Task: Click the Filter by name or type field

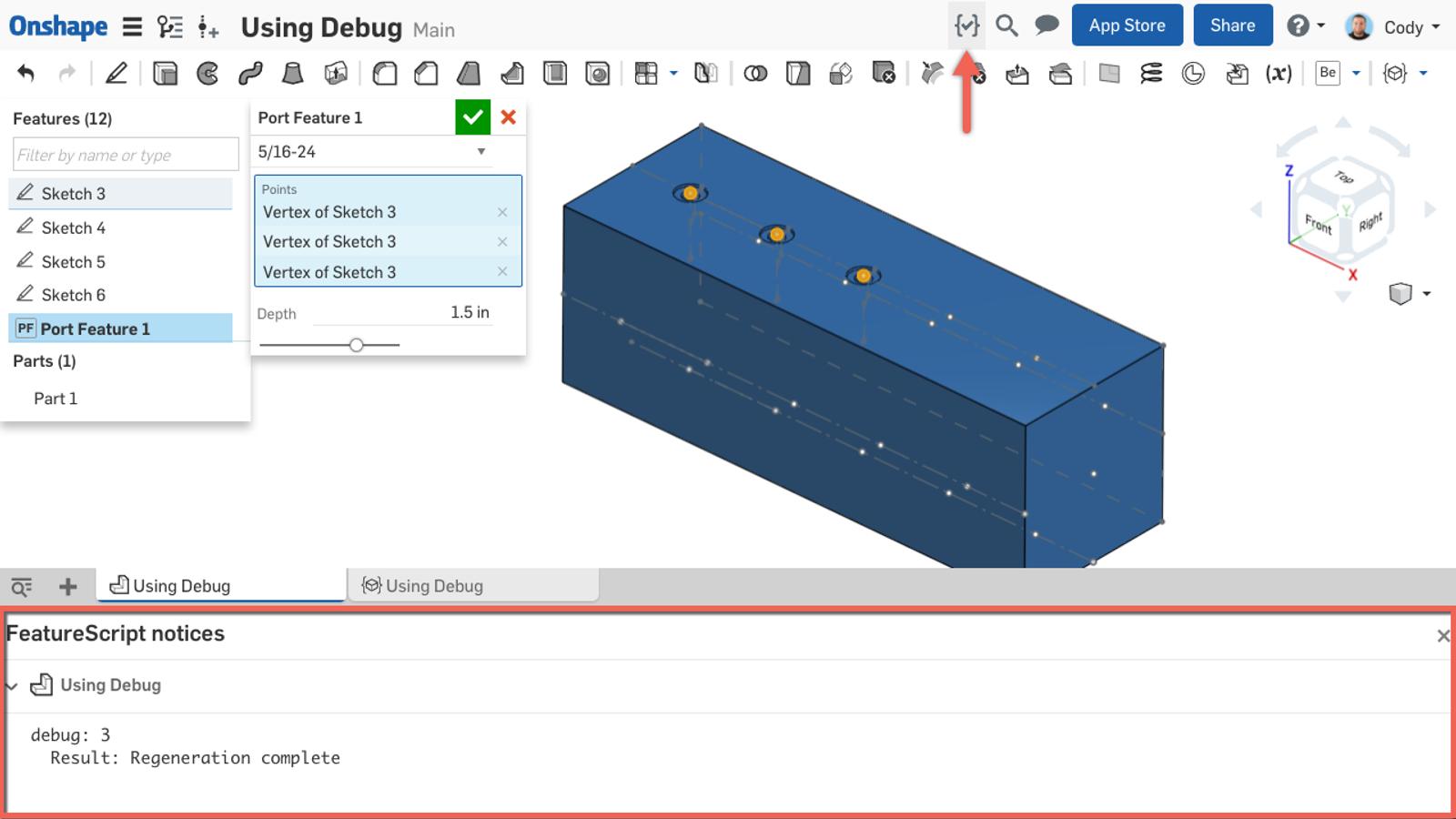Action: 126,155
